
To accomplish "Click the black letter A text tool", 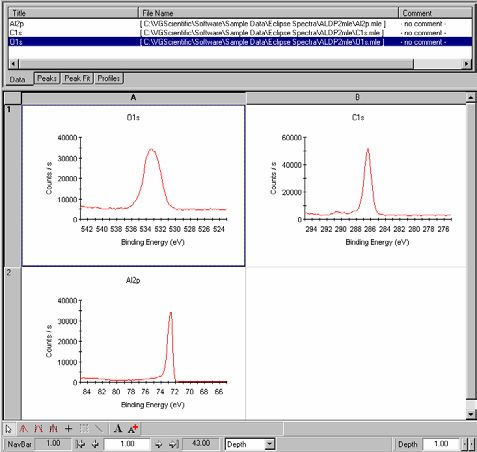I will point(118,429).
